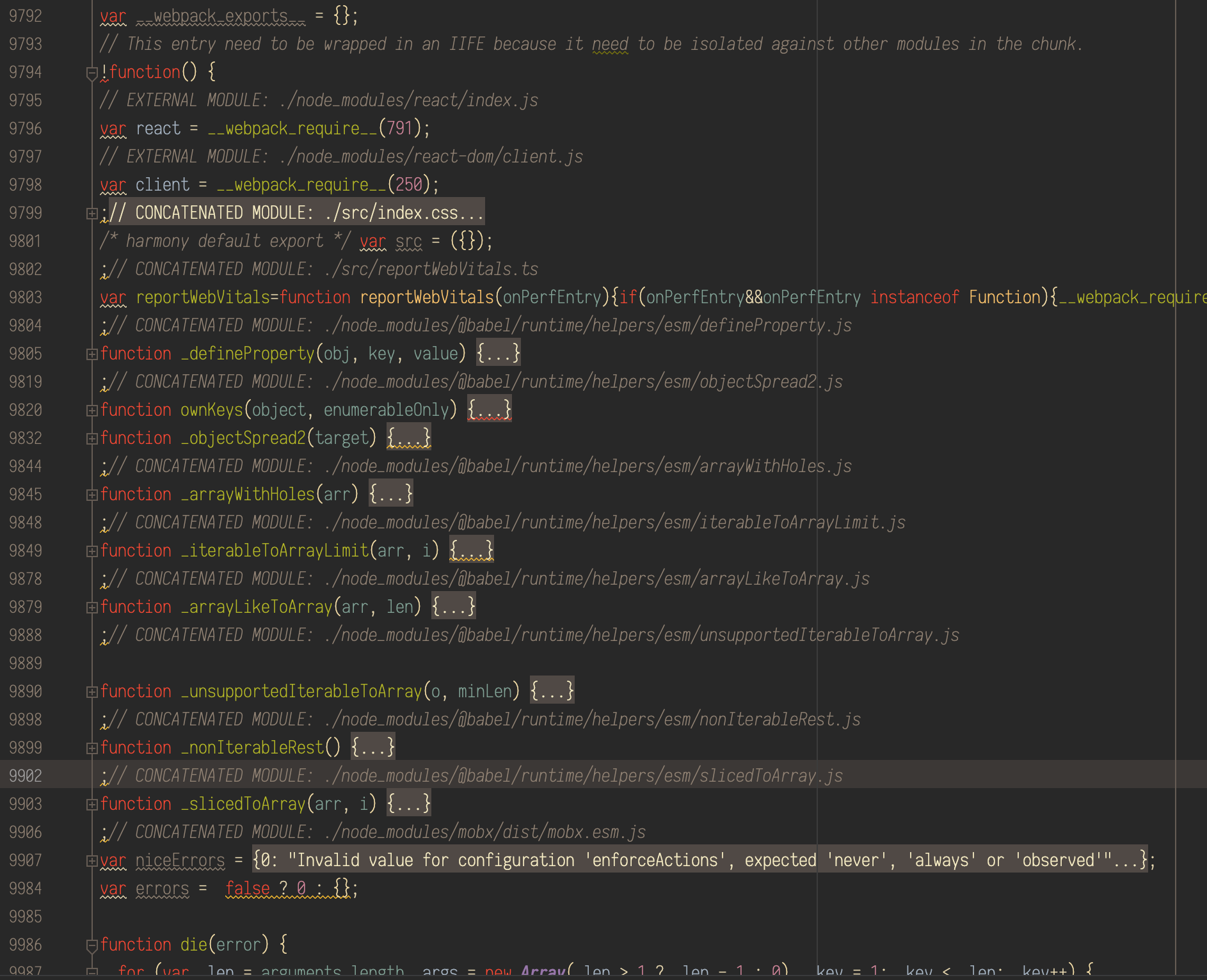Expand the _unsupportedIterableToArray function fold marker
Viewport: 1207px width, 980px height.
pyautogui.click(x=92, y=692)
